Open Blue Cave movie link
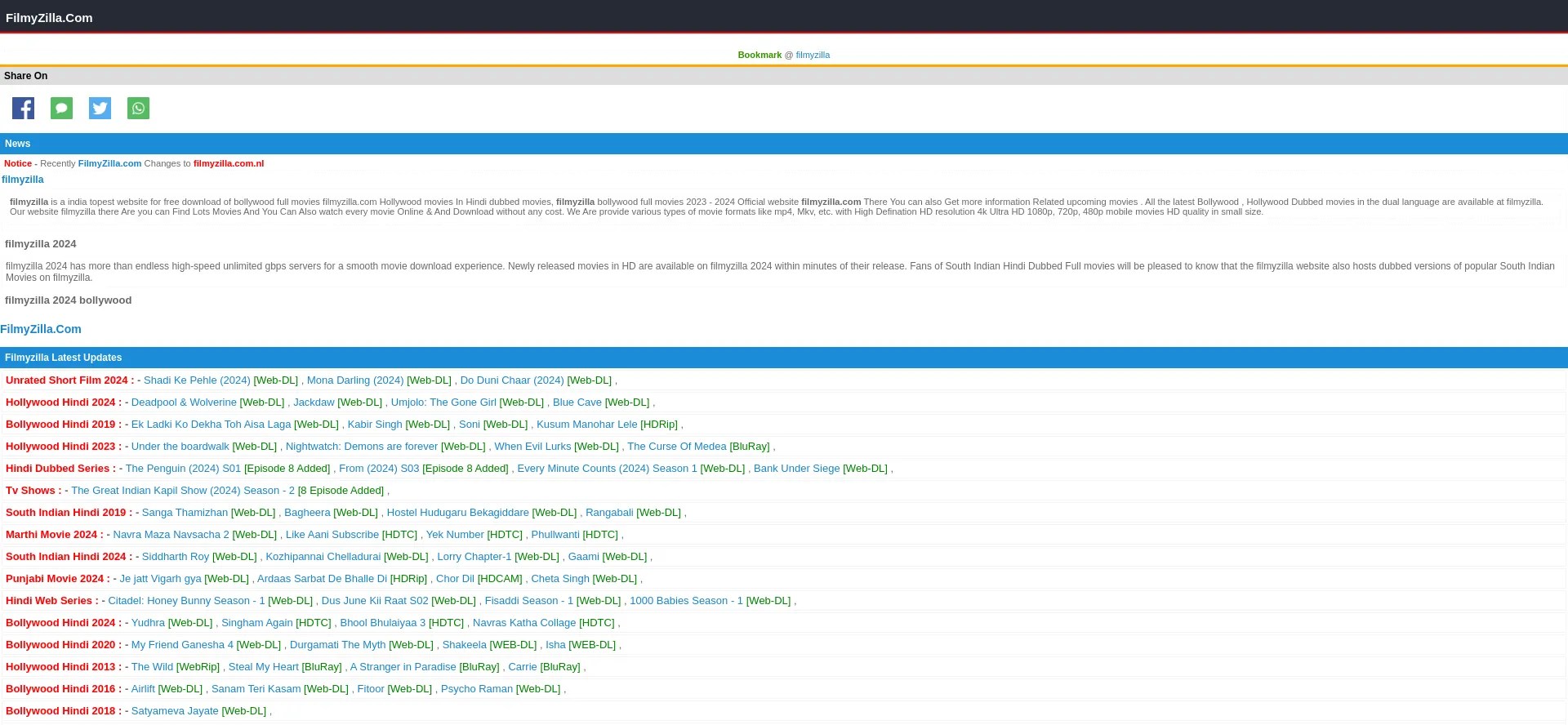The height and width of the screenshot is (725, 1568). point(577,403)
